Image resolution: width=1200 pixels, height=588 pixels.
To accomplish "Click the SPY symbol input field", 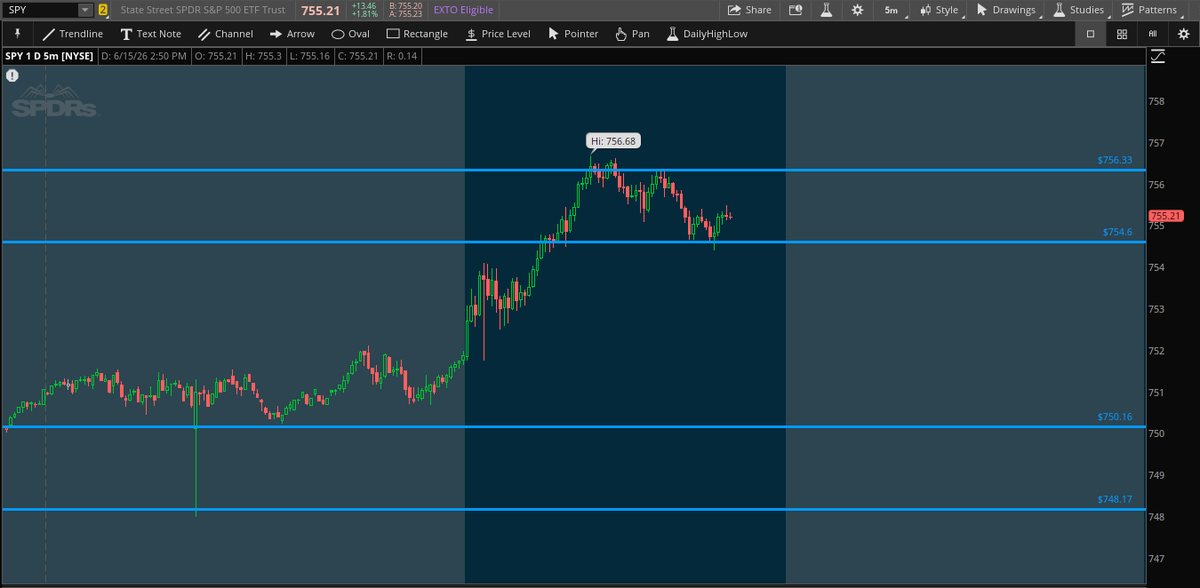I will coord(40,9).
